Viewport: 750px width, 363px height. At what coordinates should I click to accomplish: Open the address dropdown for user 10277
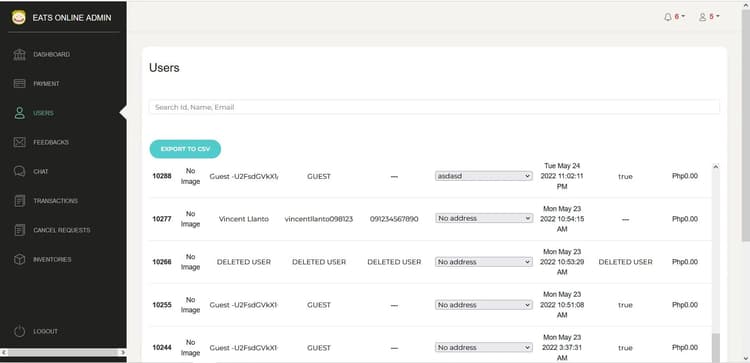[x=484, y=218]
